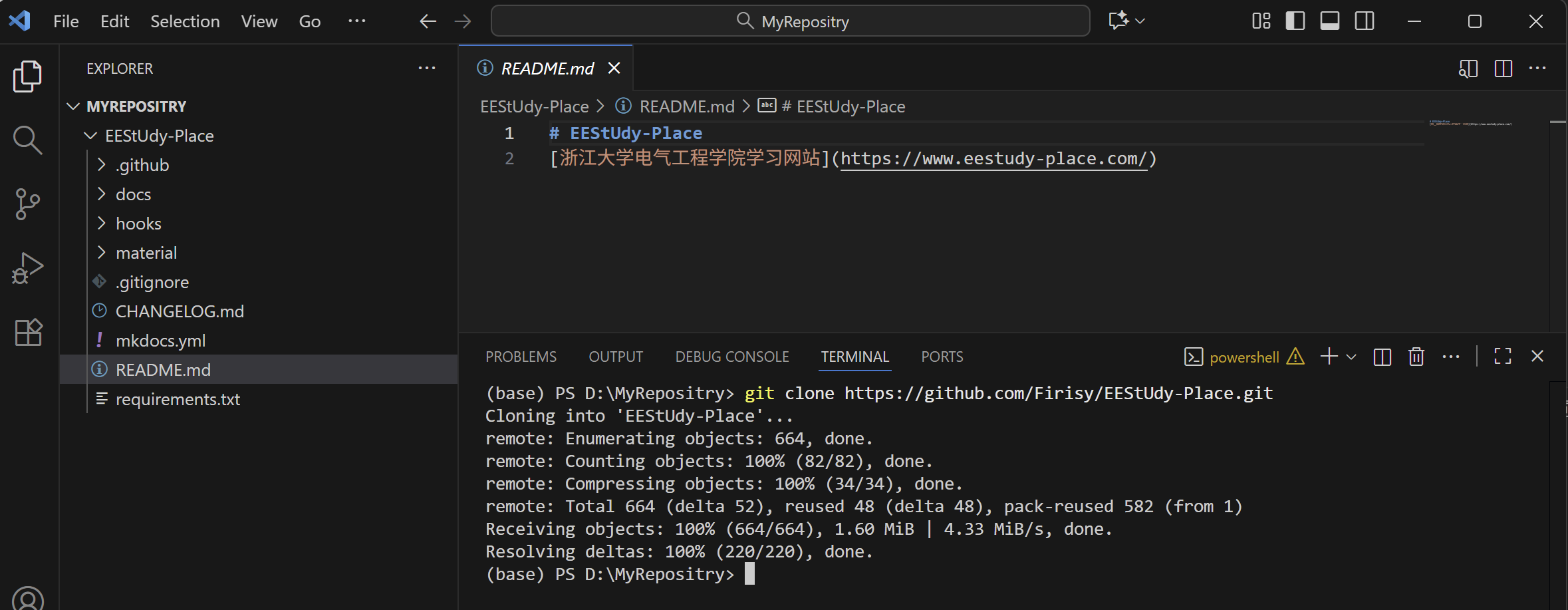Open markdown preview to the side
Screen dimensions: 1568x610
click(1468, 69)
